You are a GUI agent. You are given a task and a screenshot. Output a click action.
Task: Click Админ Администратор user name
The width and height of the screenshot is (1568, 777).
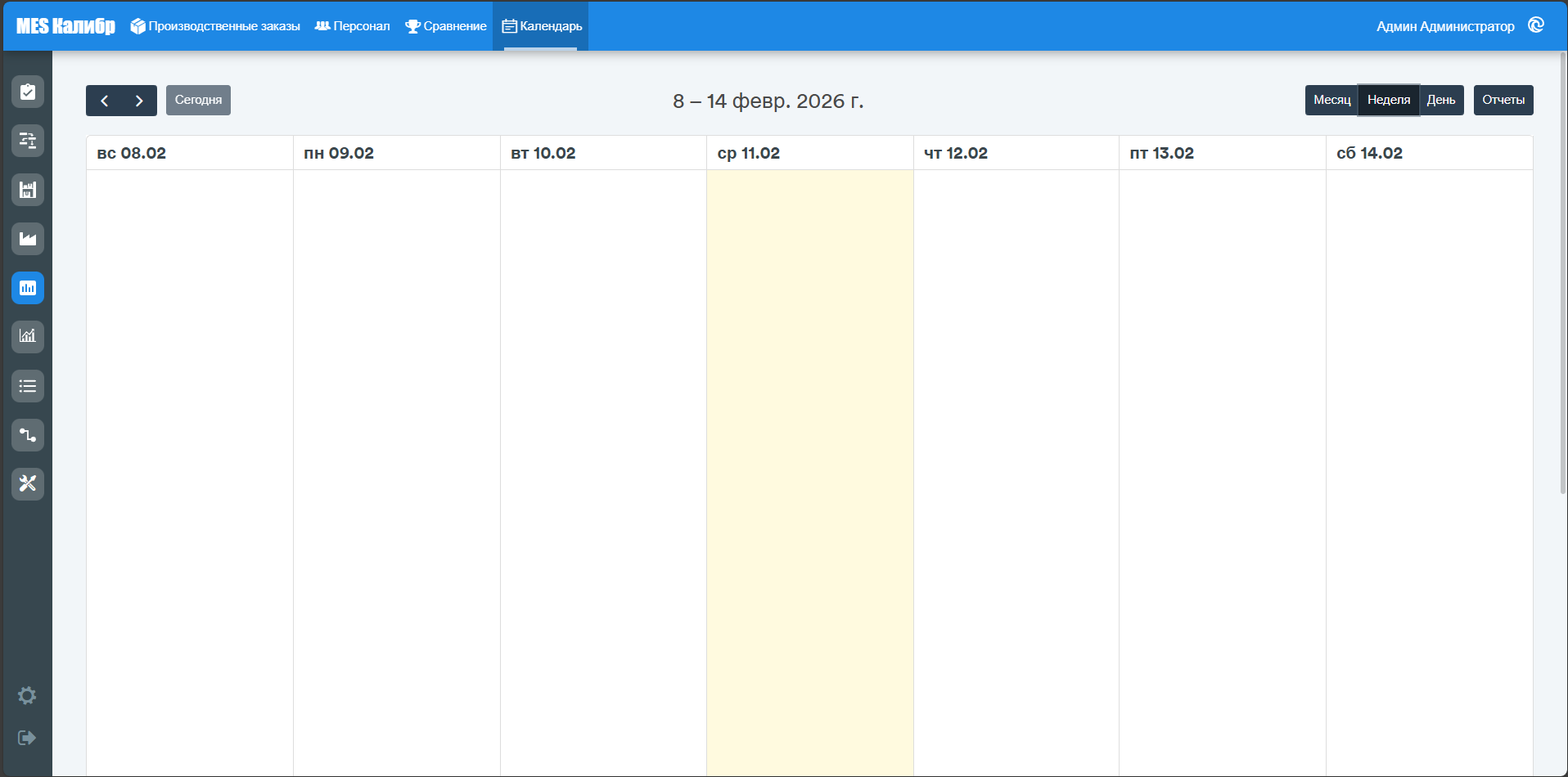click(1445, 26)
